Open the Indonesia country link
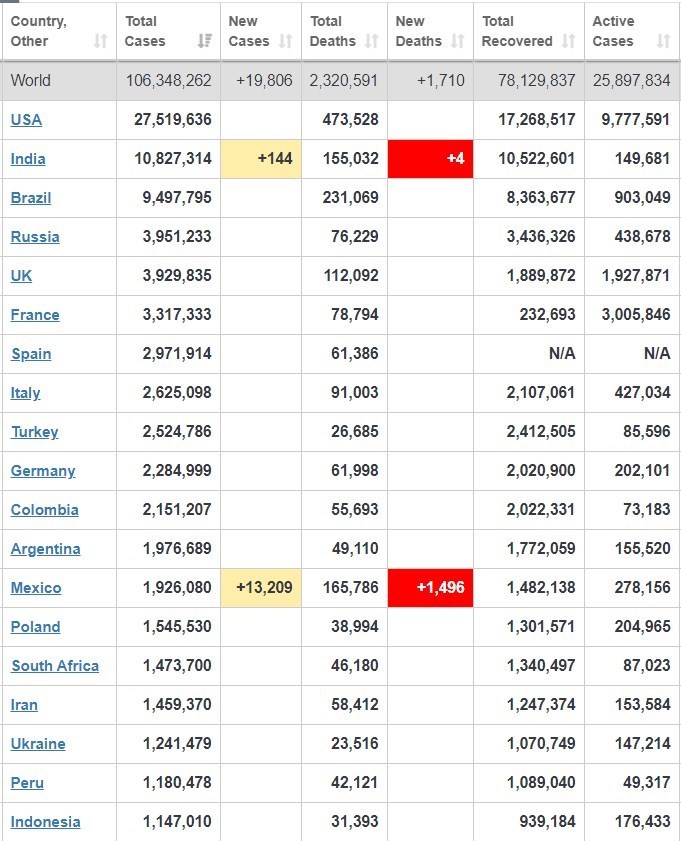The image size is (681, 841). point(45,822)
